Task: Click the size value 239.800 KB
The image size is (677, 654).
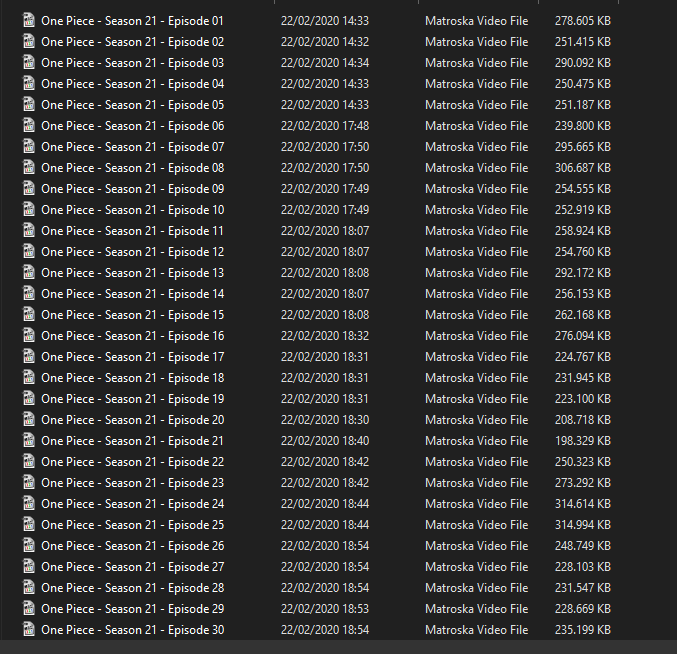Action: pos(582,126)
